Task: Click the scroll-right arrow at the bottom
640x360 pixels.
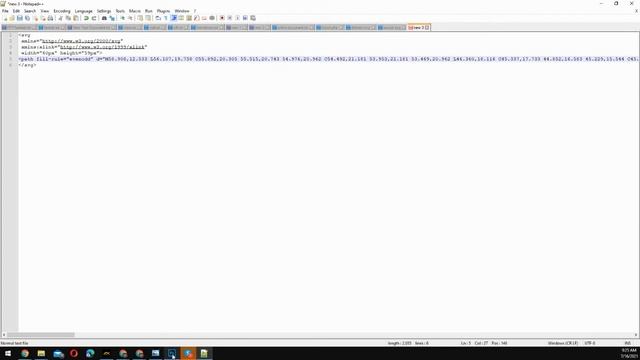Action: 636,335
